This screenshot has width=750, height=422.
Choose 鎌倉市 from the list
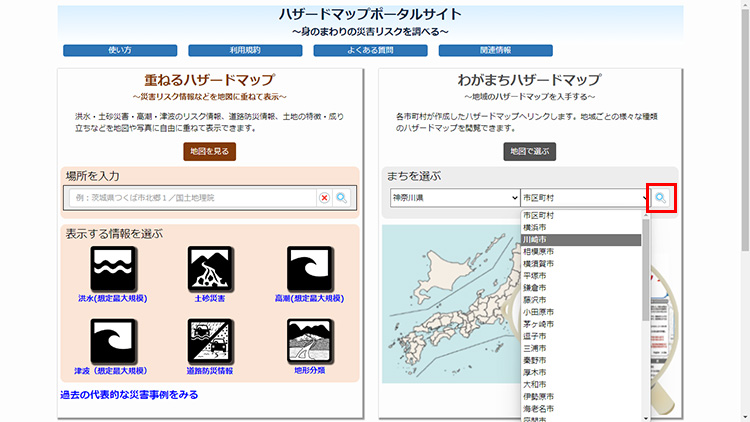[581, 288]
